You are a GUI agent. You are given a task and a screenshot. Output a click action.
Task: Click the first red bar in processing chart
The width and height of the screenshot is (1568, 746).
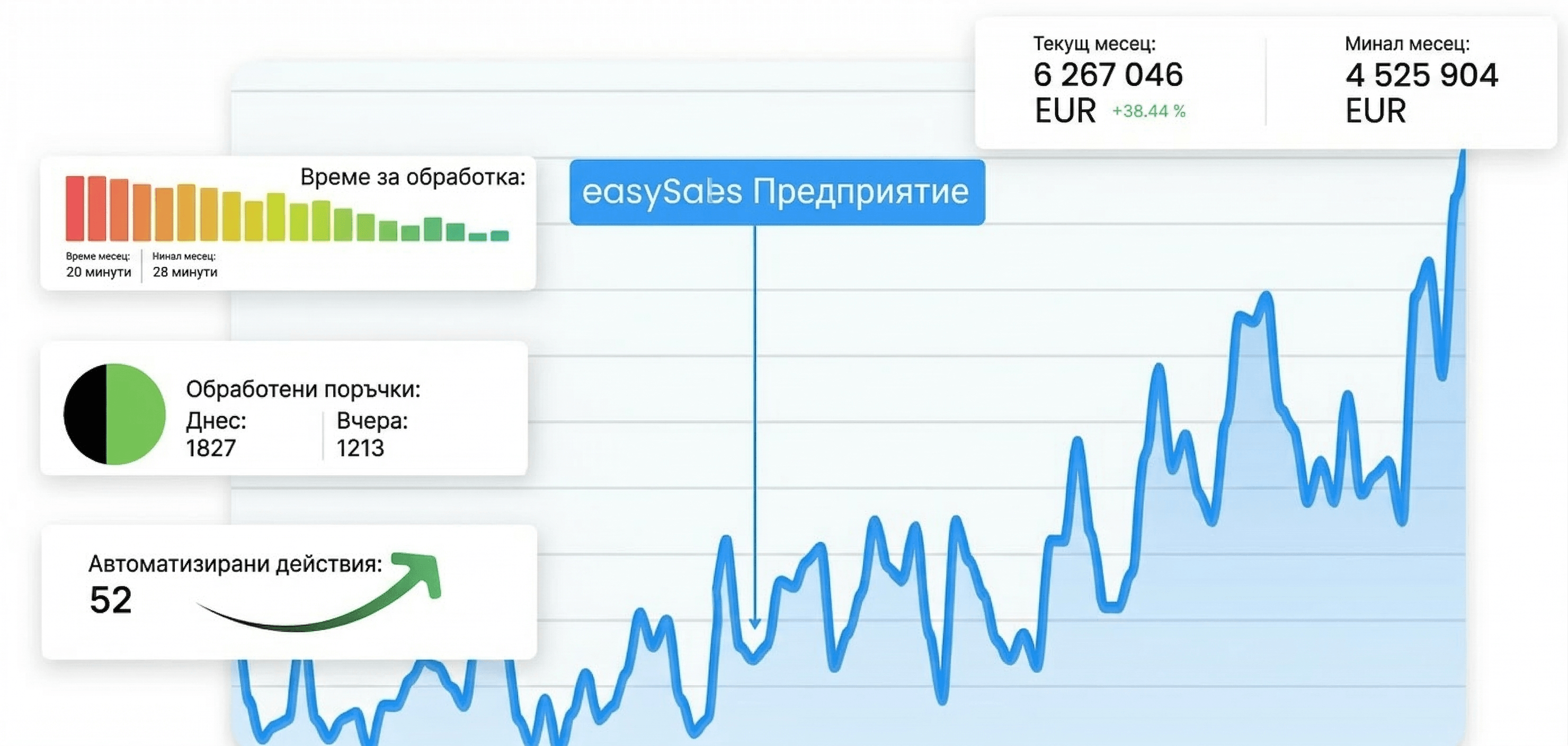tap(75, 208)
